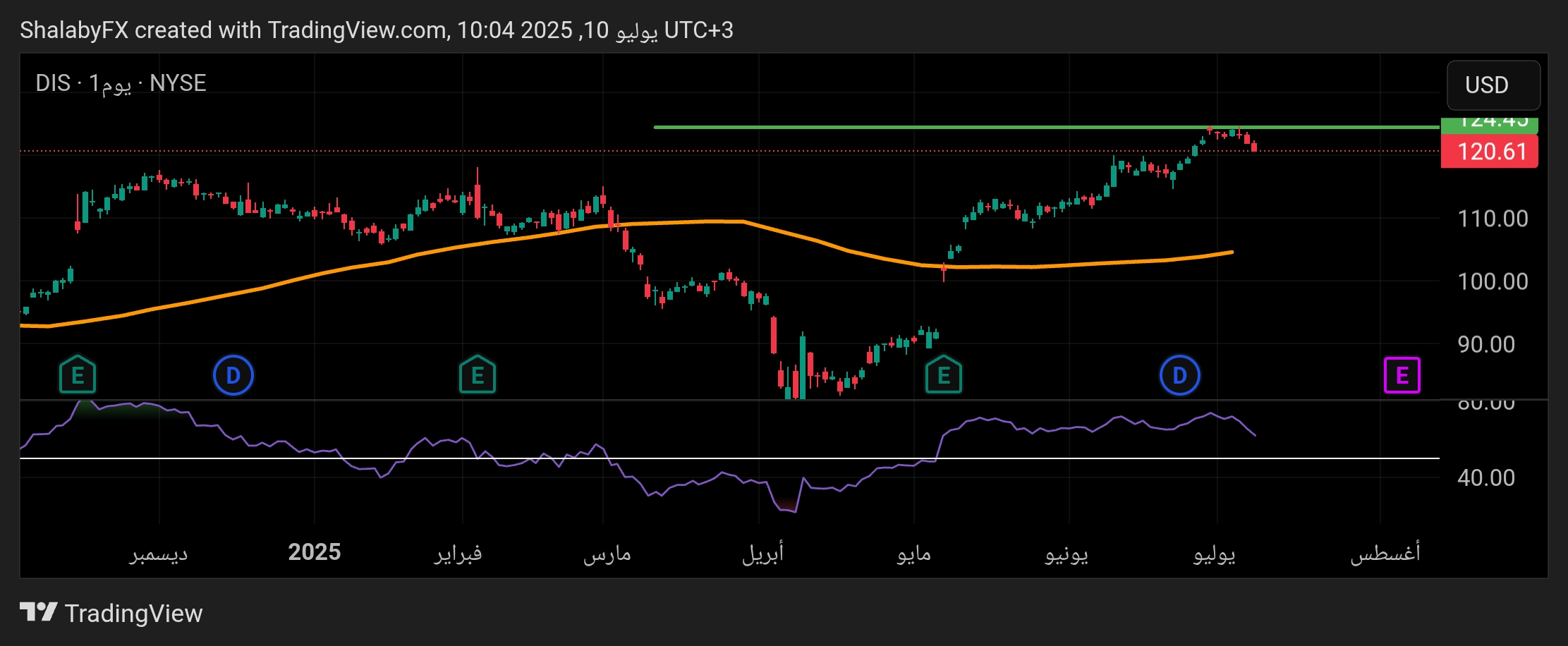Click the December dividend D marker
This screenshot has width=1568, height=646.
[x=233, y=375]
